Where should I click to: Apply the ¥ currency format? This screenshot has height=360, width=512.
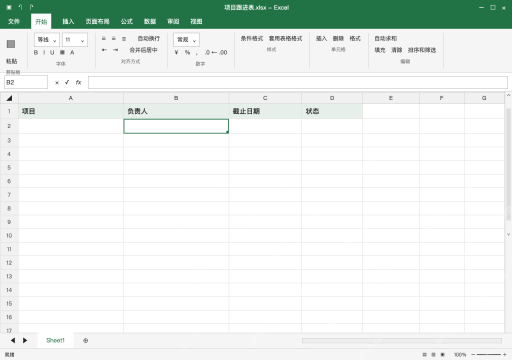(x=176, y=52)
